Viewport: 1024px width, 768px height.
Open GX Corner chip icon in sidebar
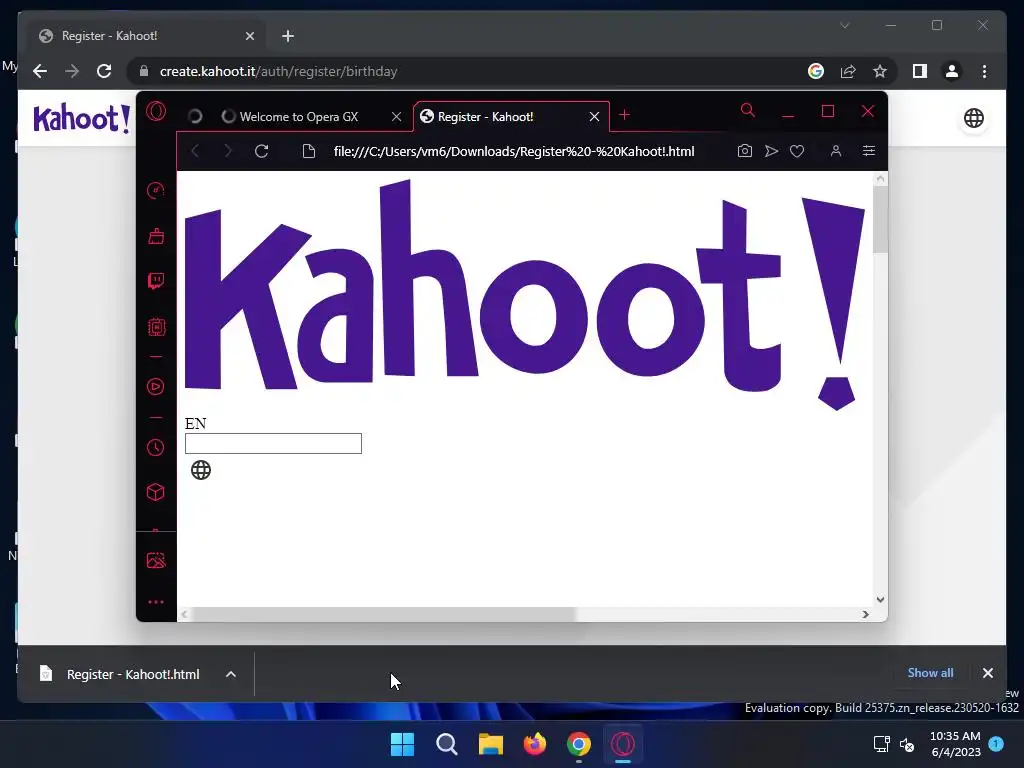coord(156,327)
